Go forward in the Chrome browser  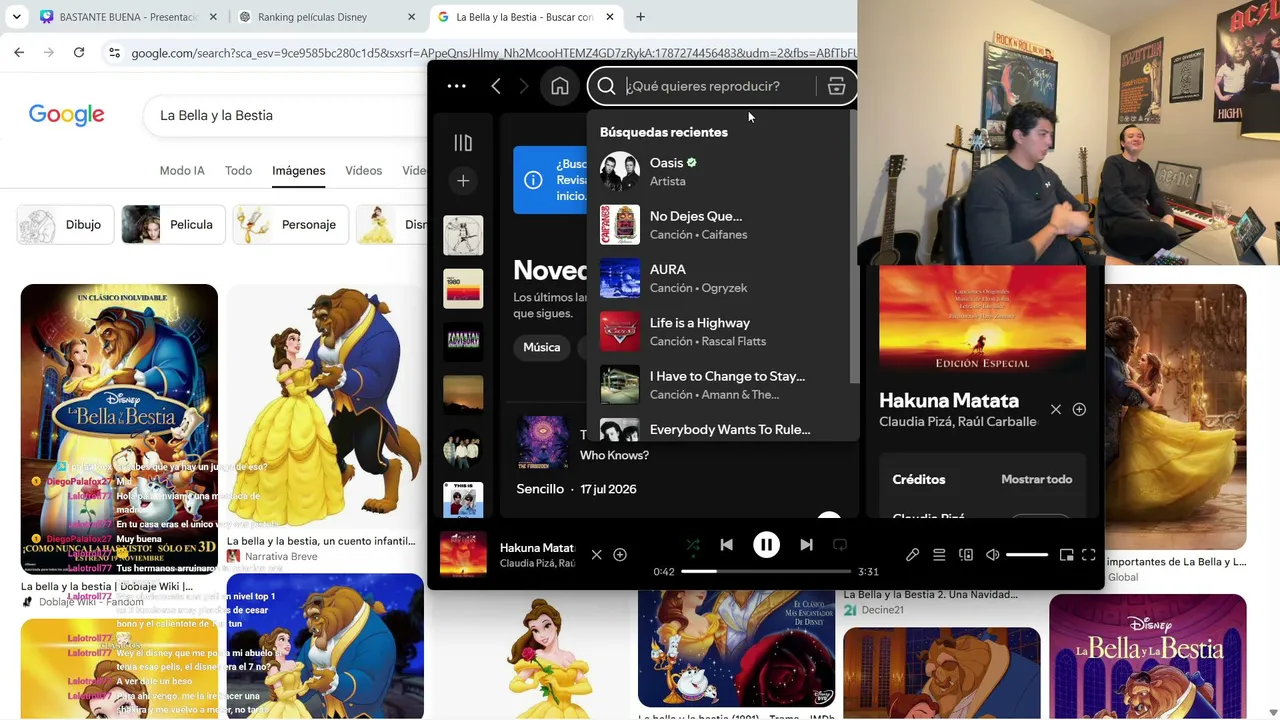(x=49, y=53)
